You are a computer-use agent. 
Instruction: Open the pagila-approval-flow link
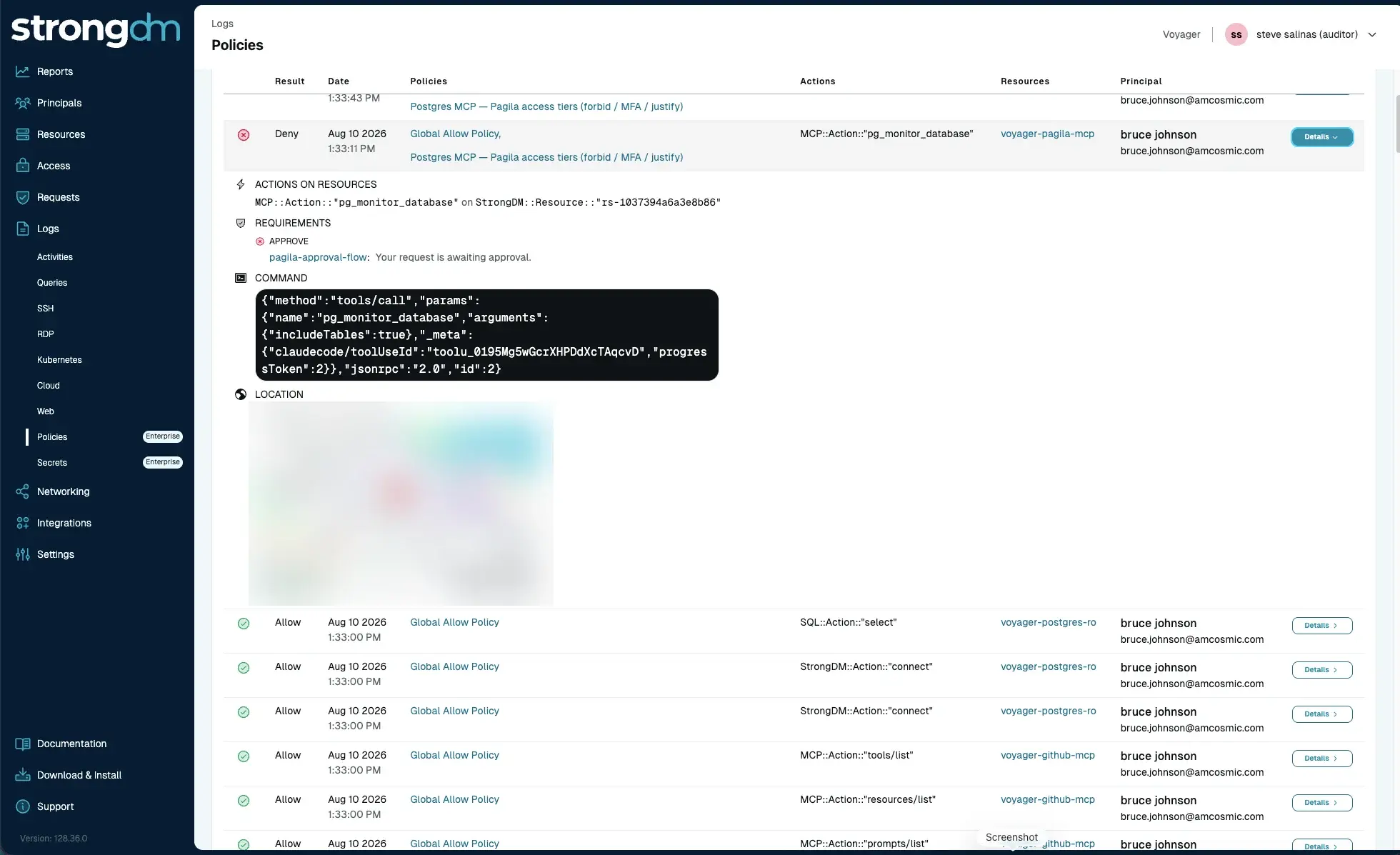point(318,257)
